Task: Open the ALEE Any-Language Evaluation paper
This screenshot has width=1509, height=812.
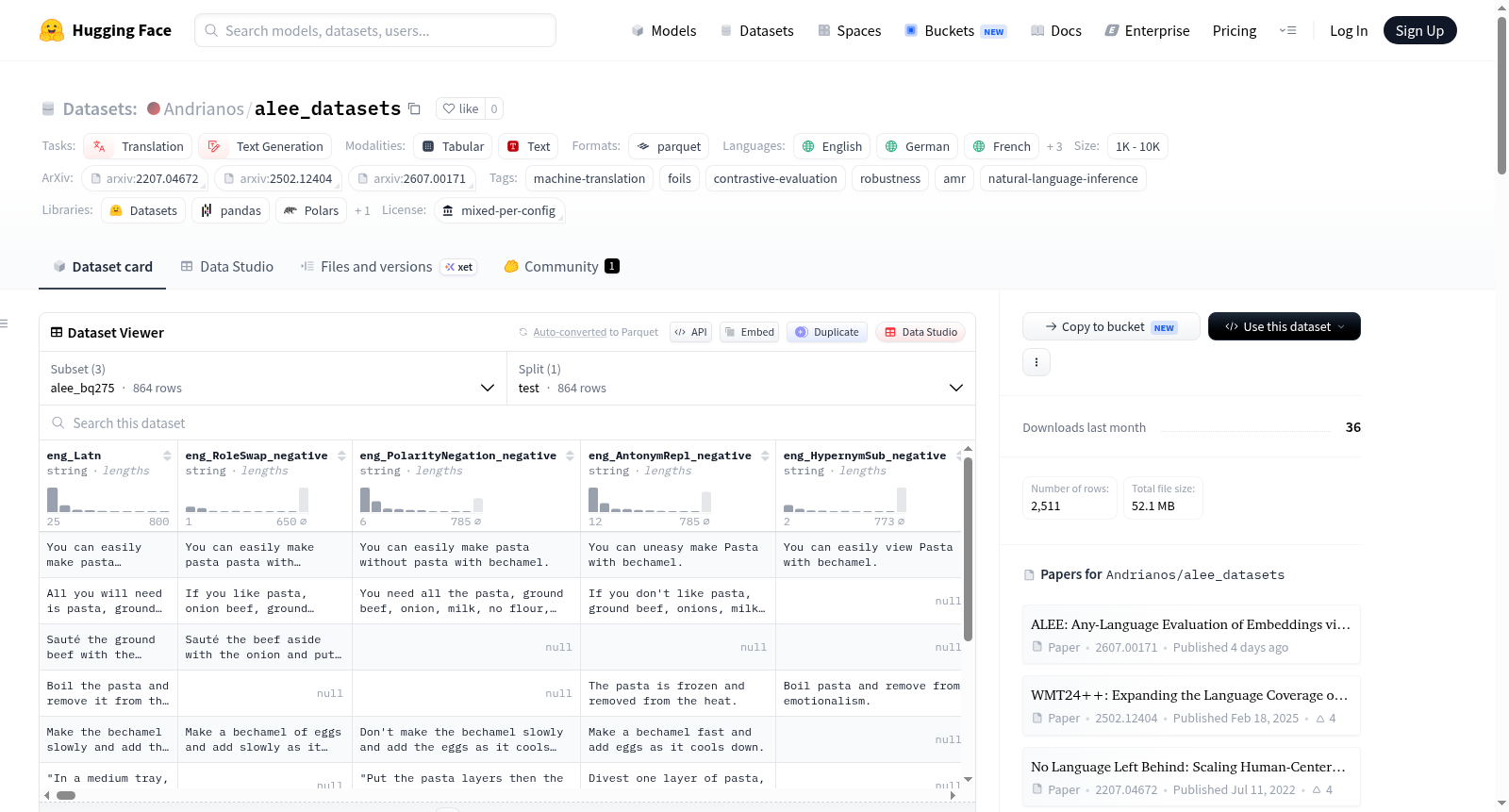Action: click(x=1191, y=635)
